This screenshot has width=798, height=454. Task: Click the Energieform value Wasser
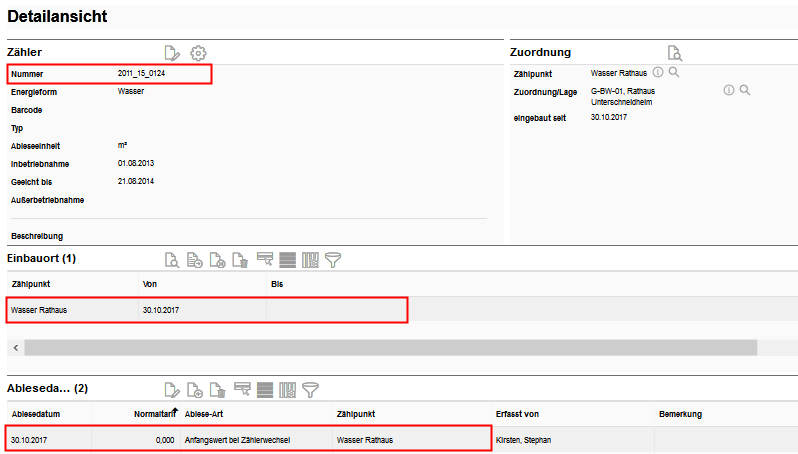pos(131,91)
